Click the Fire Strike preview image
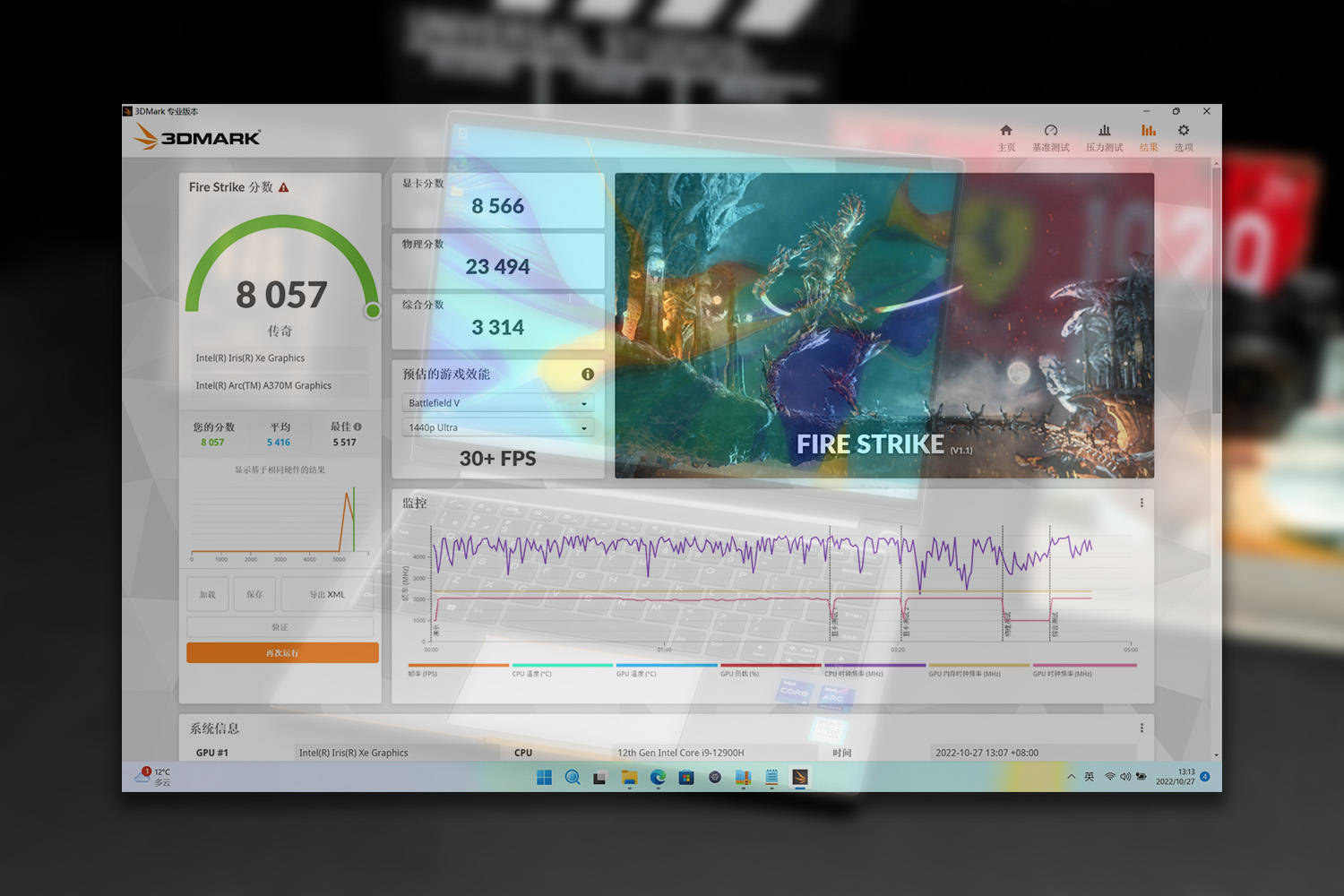 [x=883, y=325]
